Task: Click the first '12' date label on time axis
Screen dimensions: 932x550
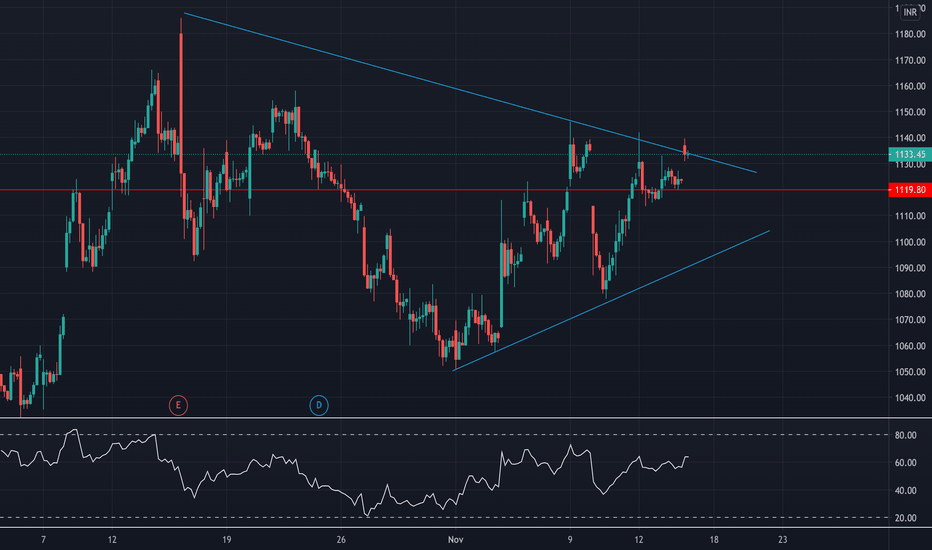Action: (112, 540)
